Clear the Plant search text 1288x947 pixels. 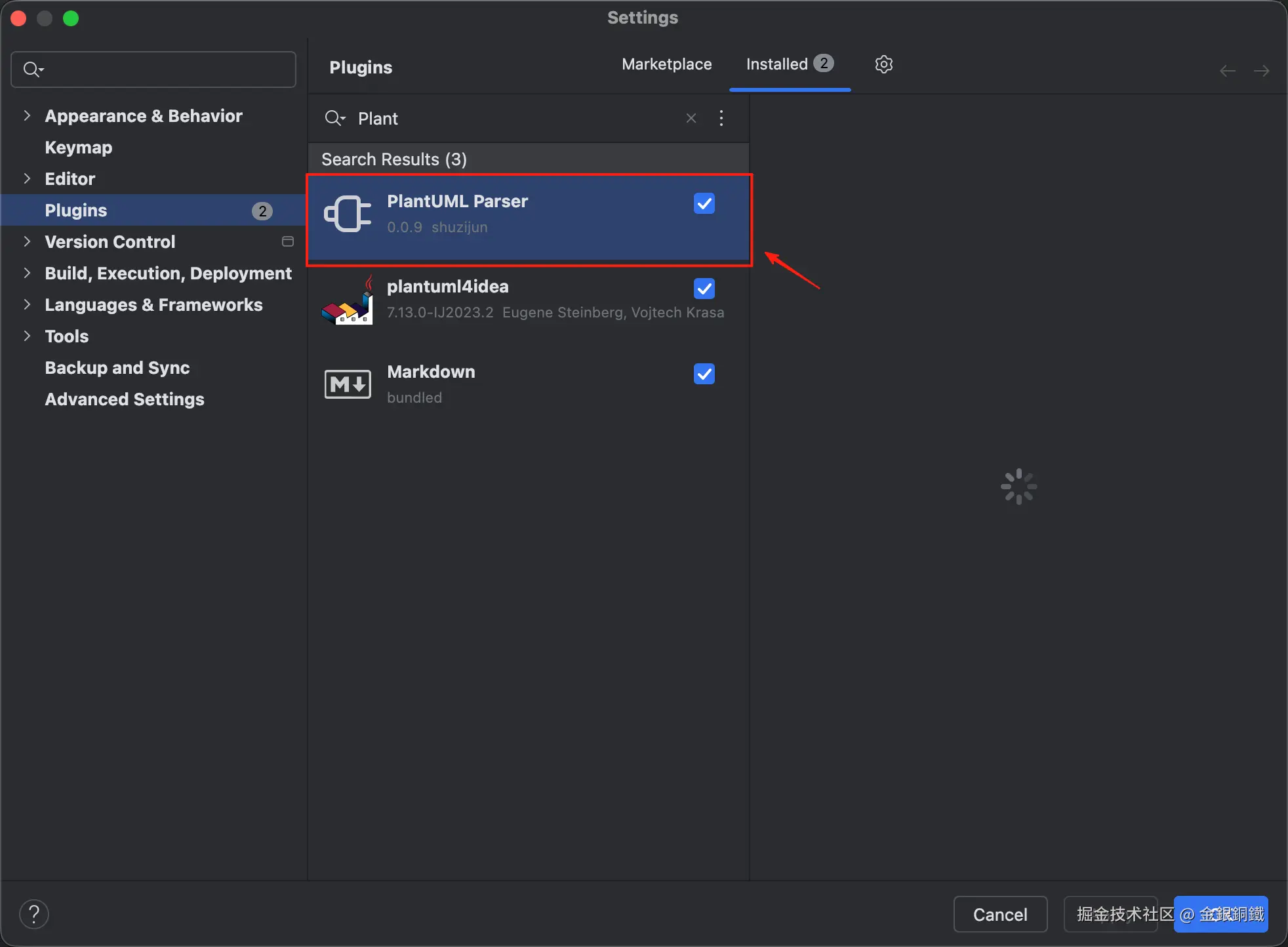tap(691, 118)
